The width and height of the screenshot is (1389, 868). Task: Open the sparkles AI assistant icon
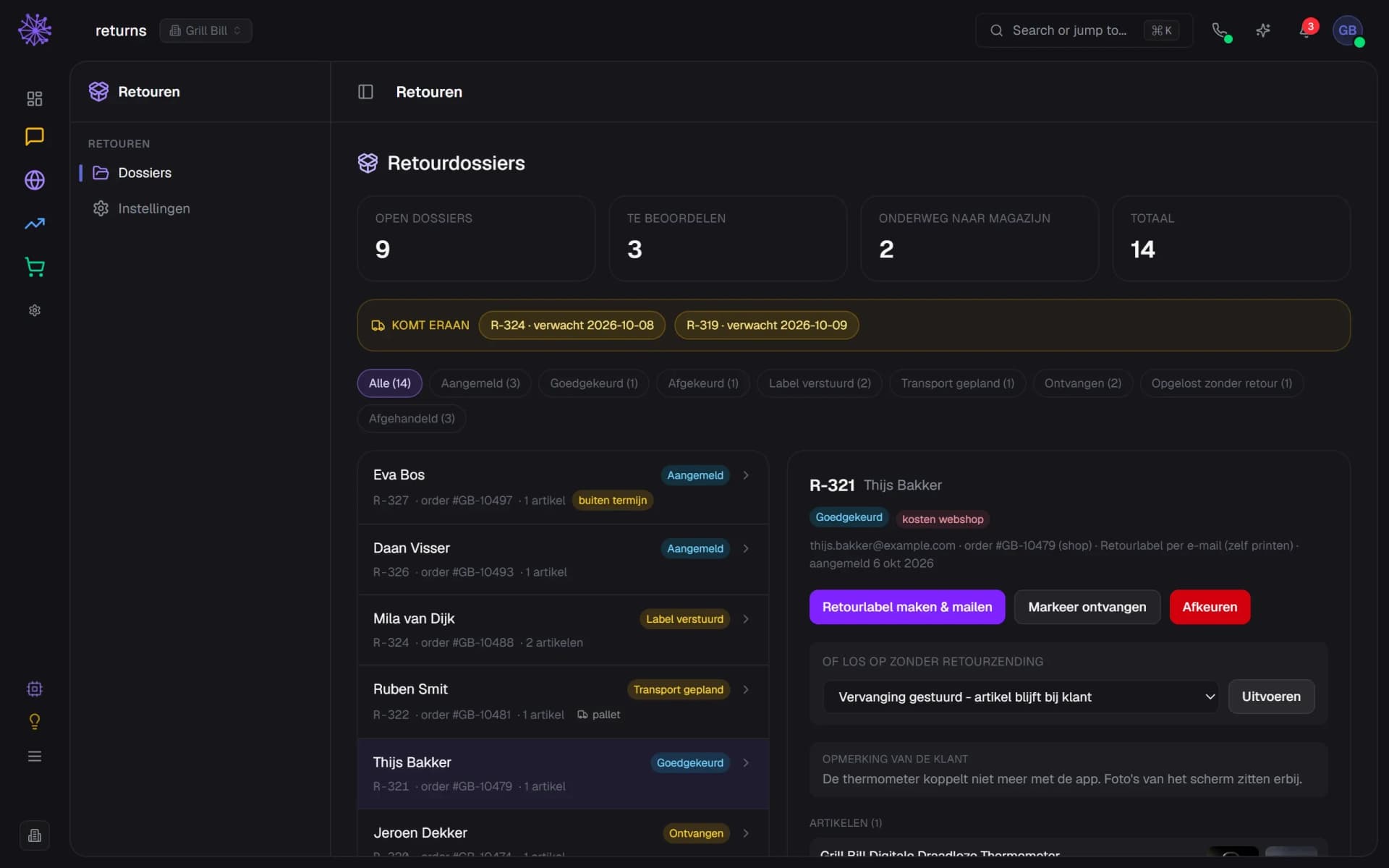(1263, 30)
